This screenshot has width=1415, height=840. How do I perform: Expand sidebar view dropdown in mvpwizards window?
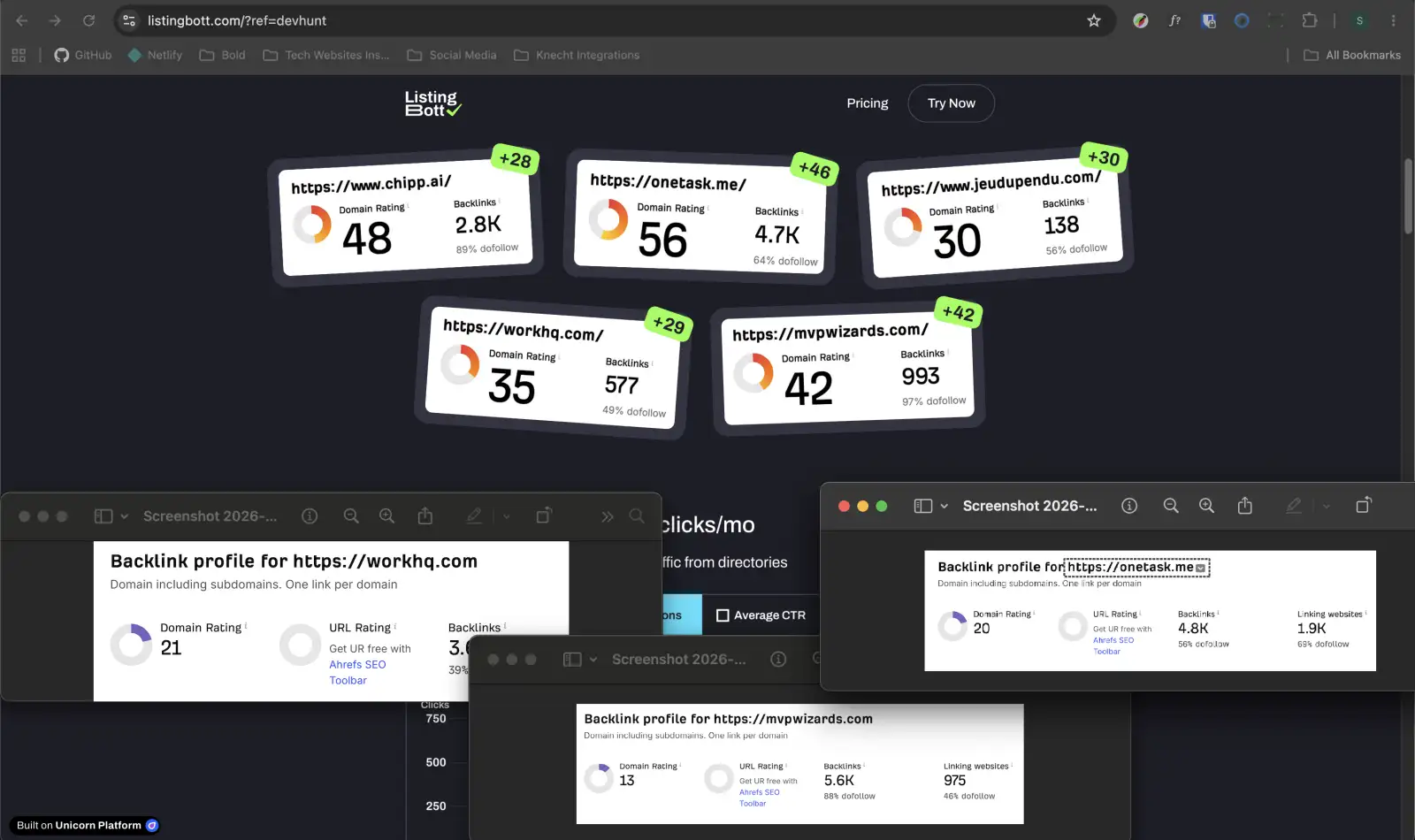point(593,660)
